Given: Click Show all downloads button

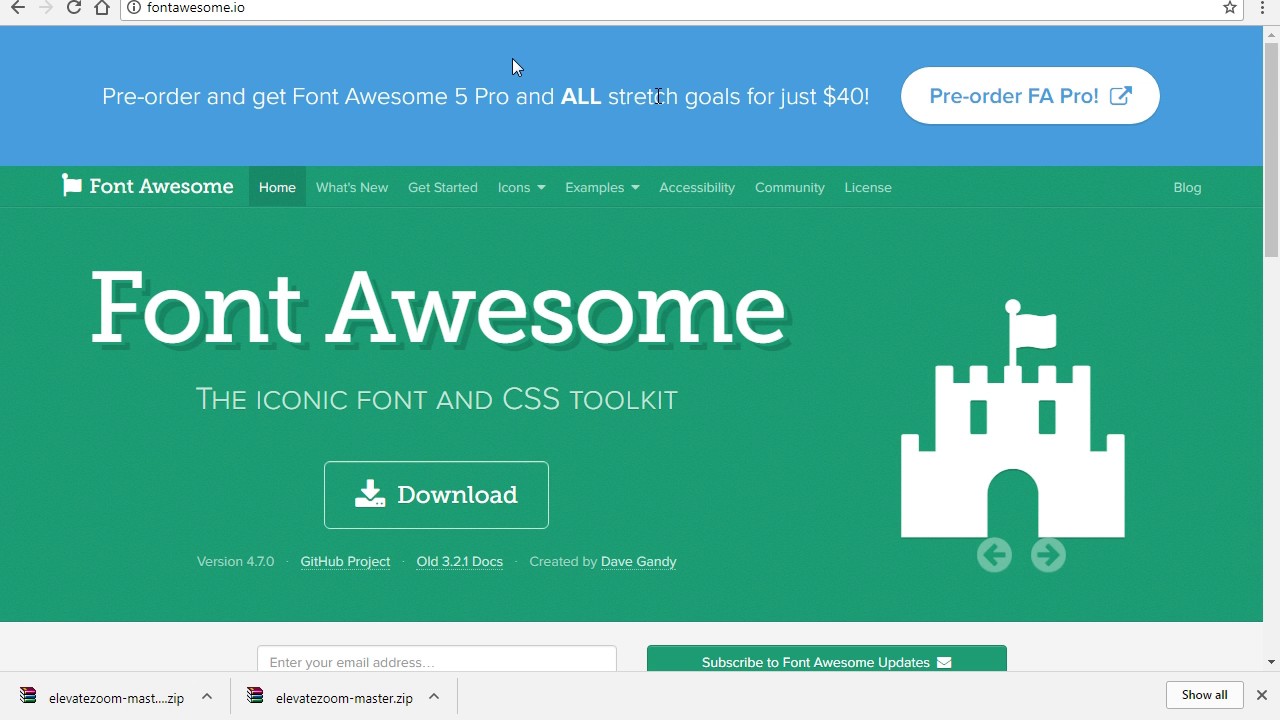Looking at the screenshot, I should click(x=1204, y=695).
